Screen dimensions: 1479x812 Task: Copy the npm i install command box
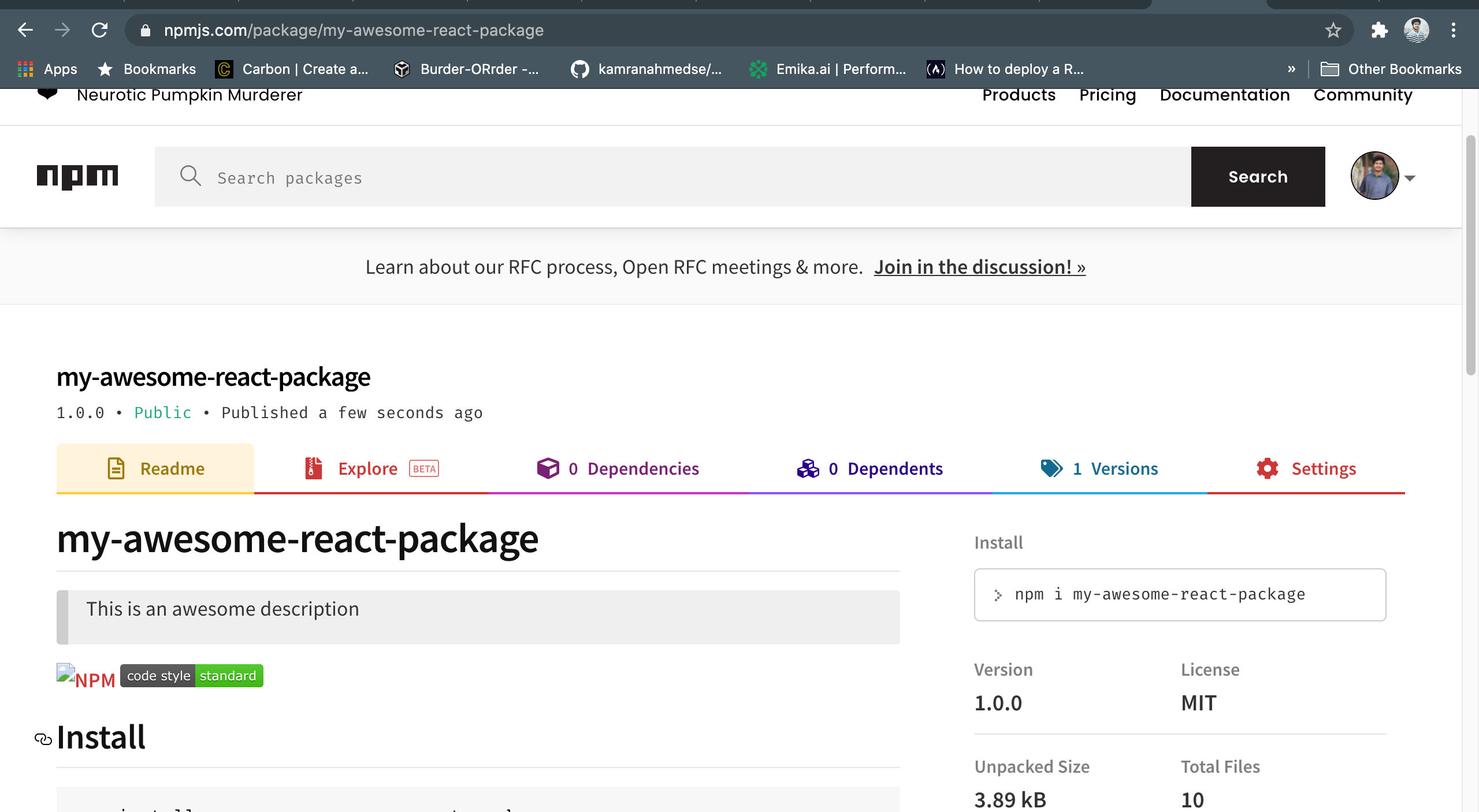click(x=1180, y=594)
